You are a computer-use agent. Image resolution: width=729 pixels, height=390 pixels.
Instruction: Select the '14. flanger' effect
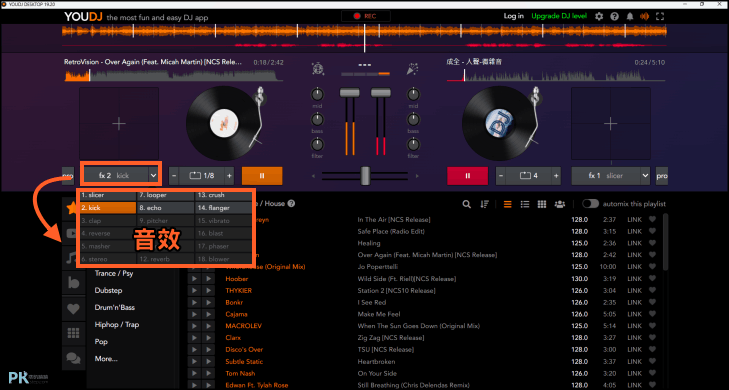click(x=224, y=208)
